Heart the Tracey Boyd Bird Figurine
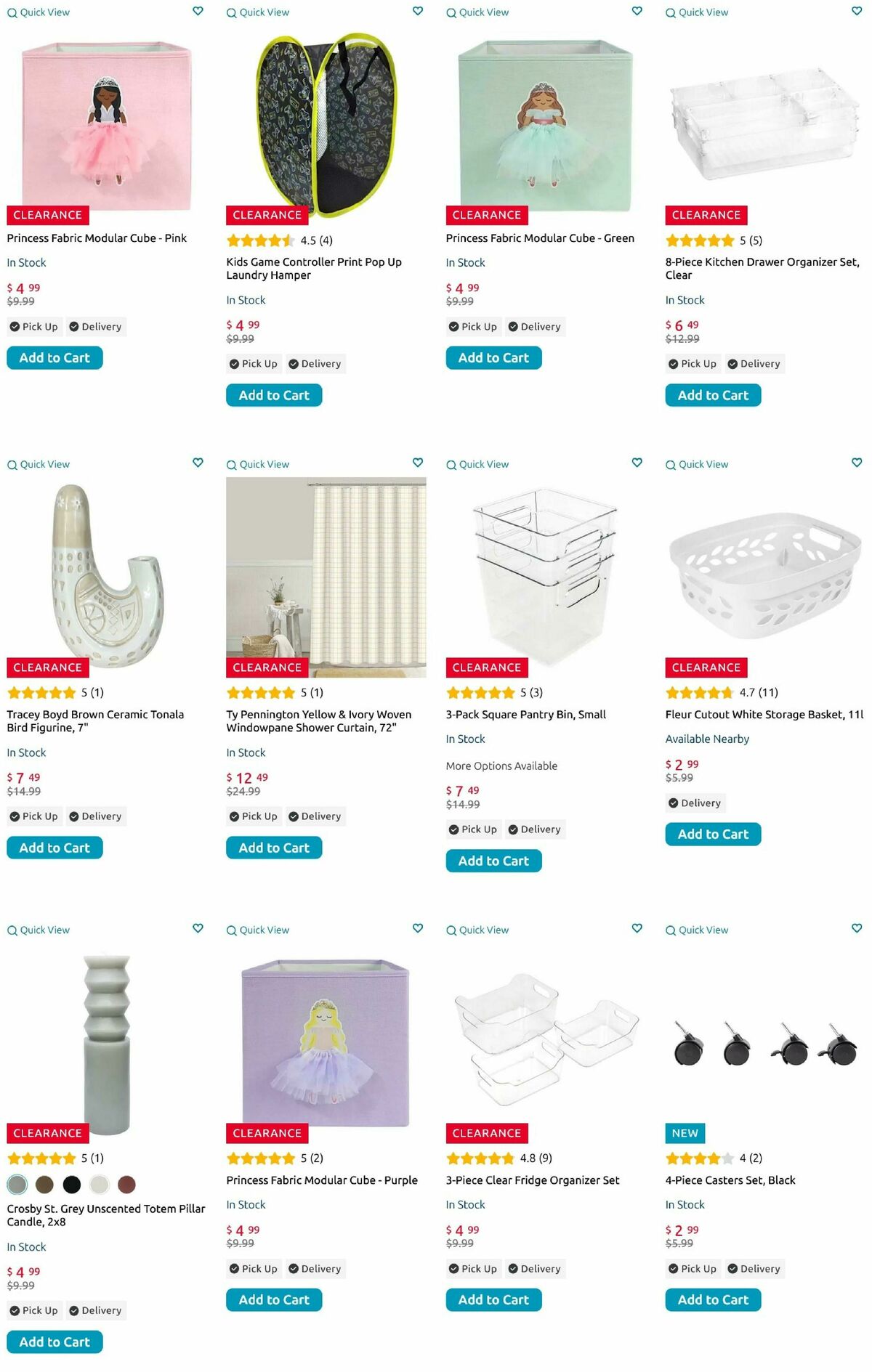872x1372 pixels. (x=198, y=463)
